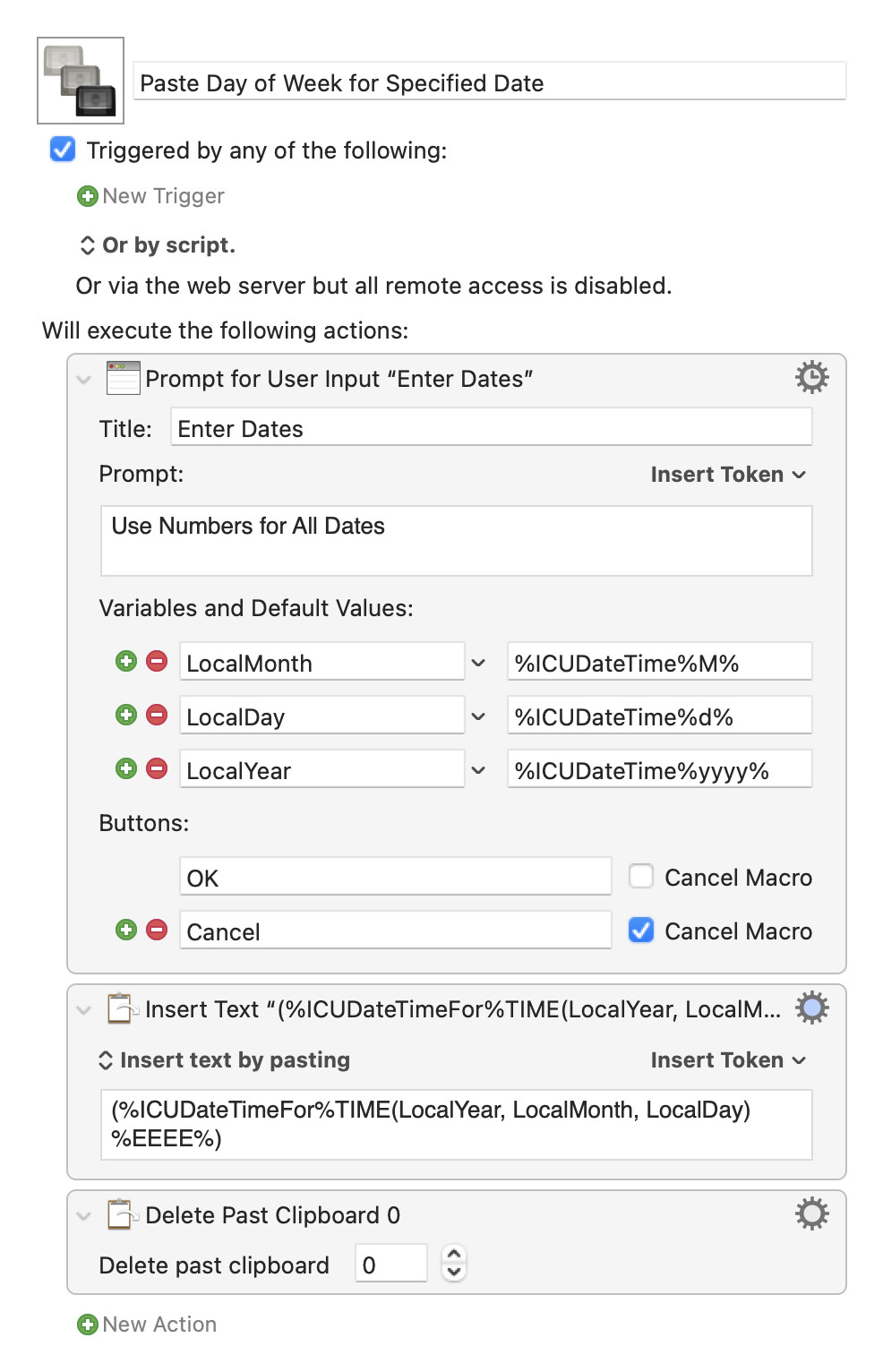
Task: Open the LocalMonth variable name dropdown
Action: click(x=478, y=664)
